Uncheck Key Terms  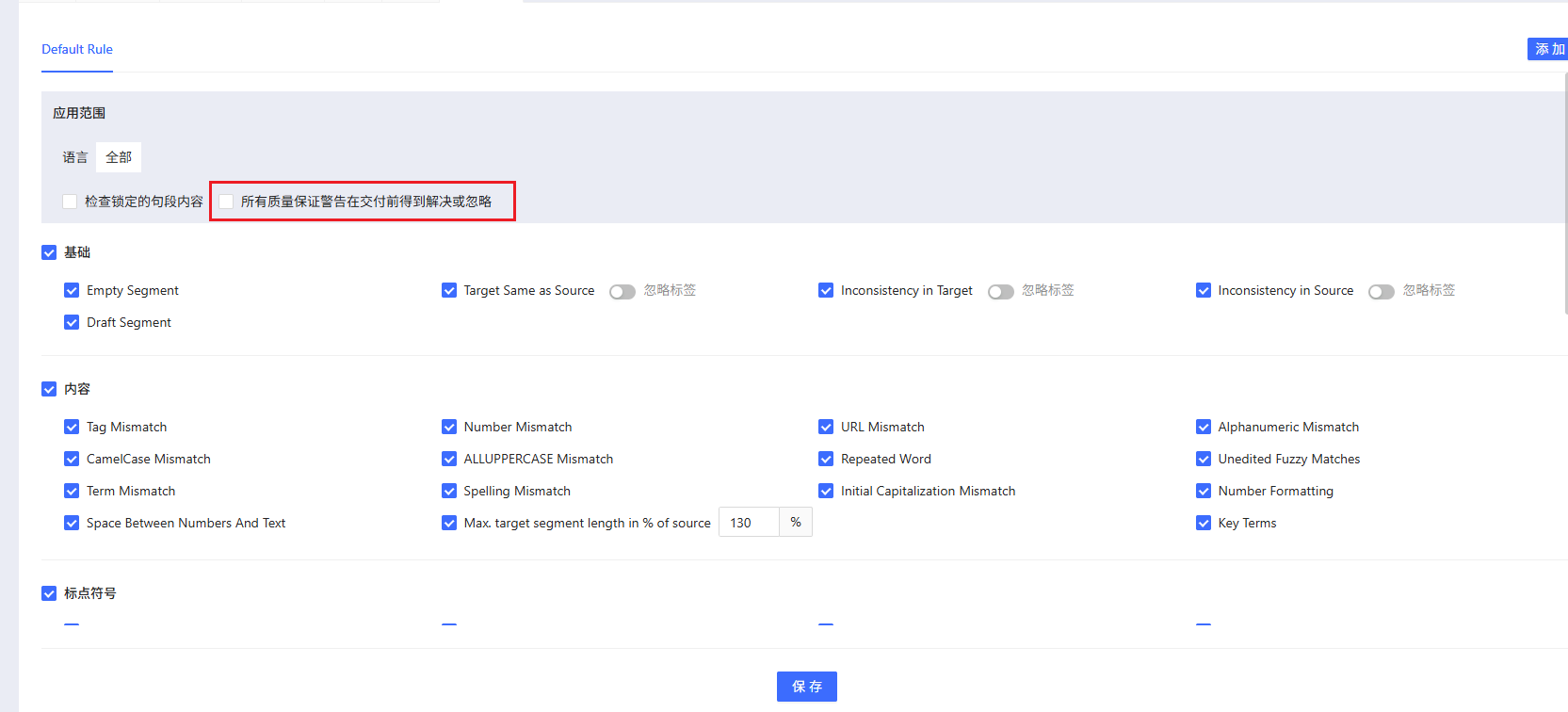[1204, 523]
